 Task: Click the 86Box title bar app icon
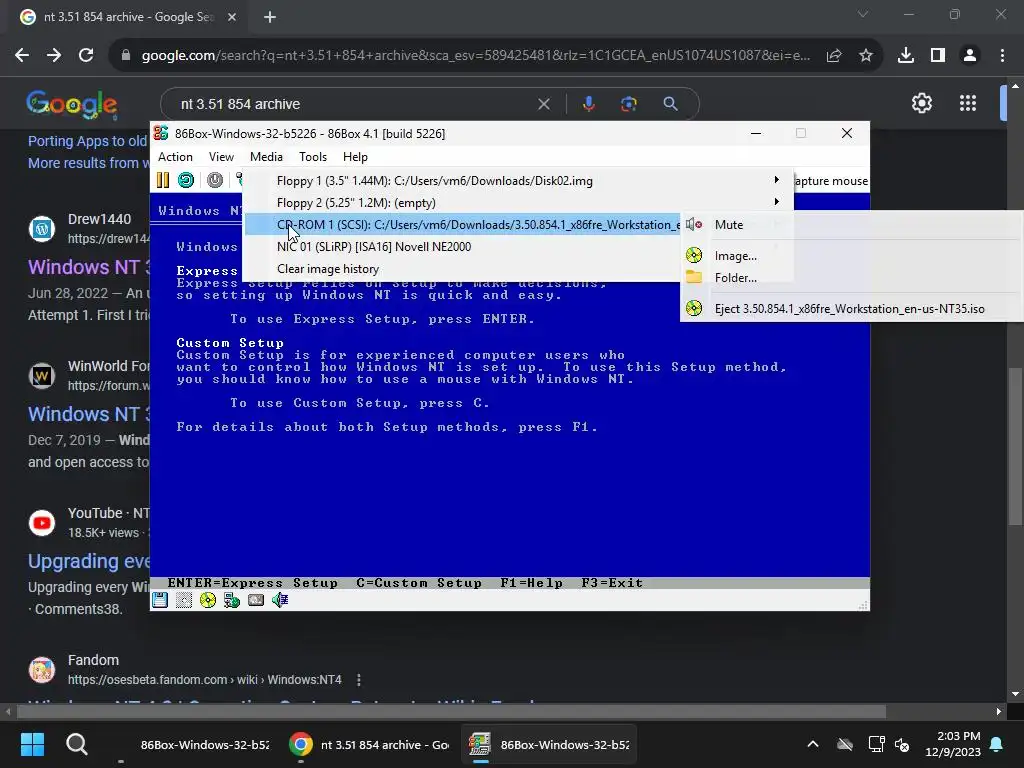pos(161,133)
